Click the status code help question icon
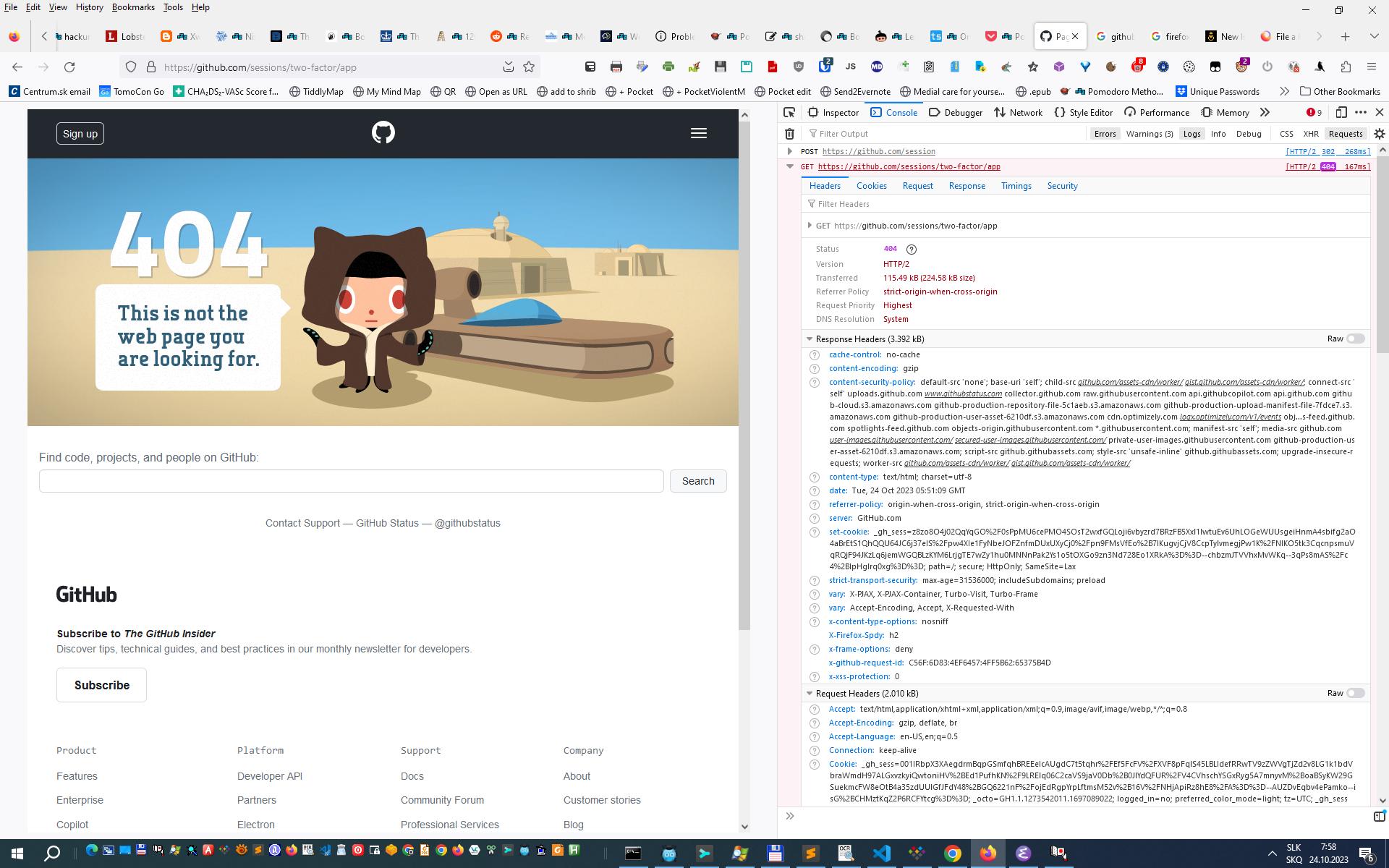 click(x=912, y=250)
